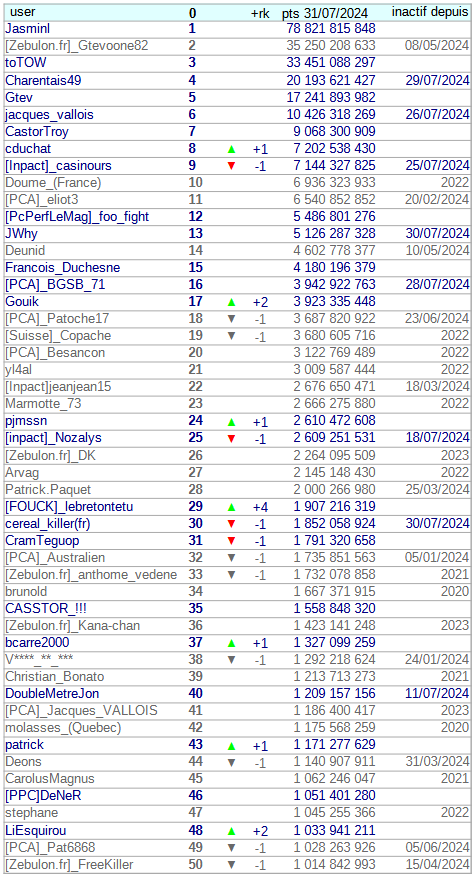The height and width of the screenshot is (877, 475).
Task: Click the gray down arrow in [Zebulon.fr]_FreeKiller row
Action: coord(231,865)
